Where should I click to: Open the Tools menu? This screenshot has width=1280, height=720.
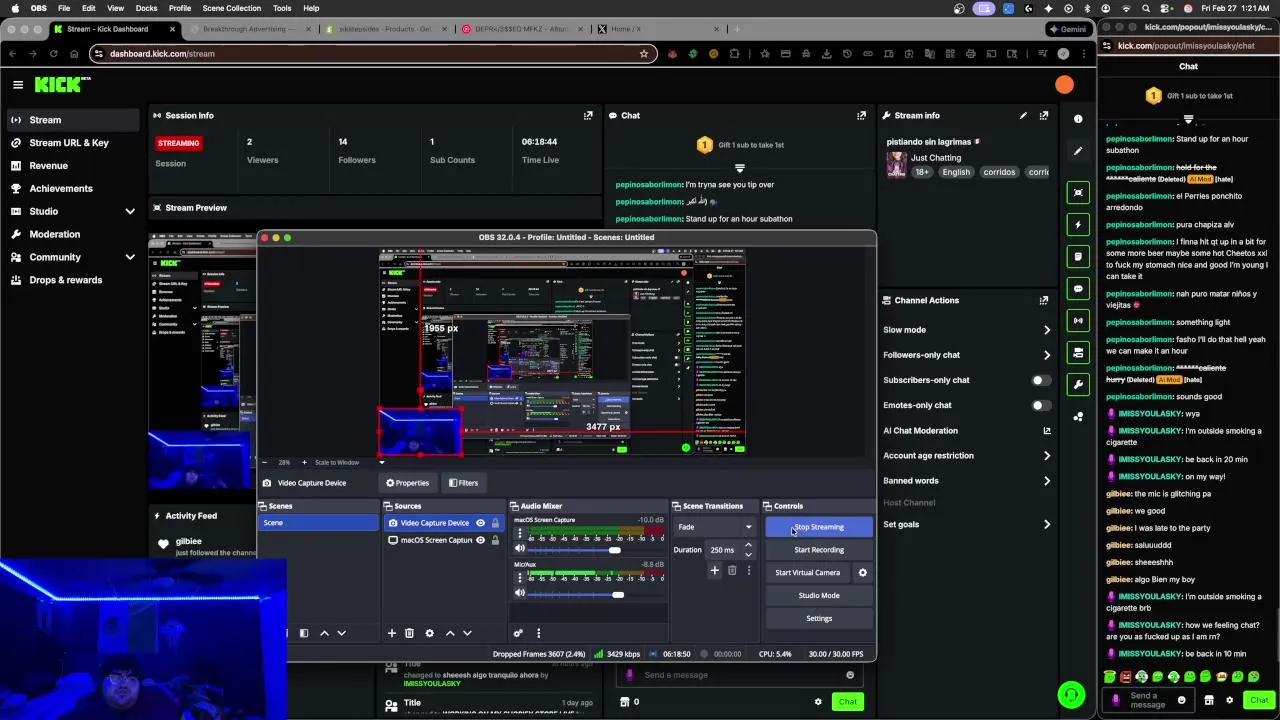pyautogui.click(x=282, y=8)
